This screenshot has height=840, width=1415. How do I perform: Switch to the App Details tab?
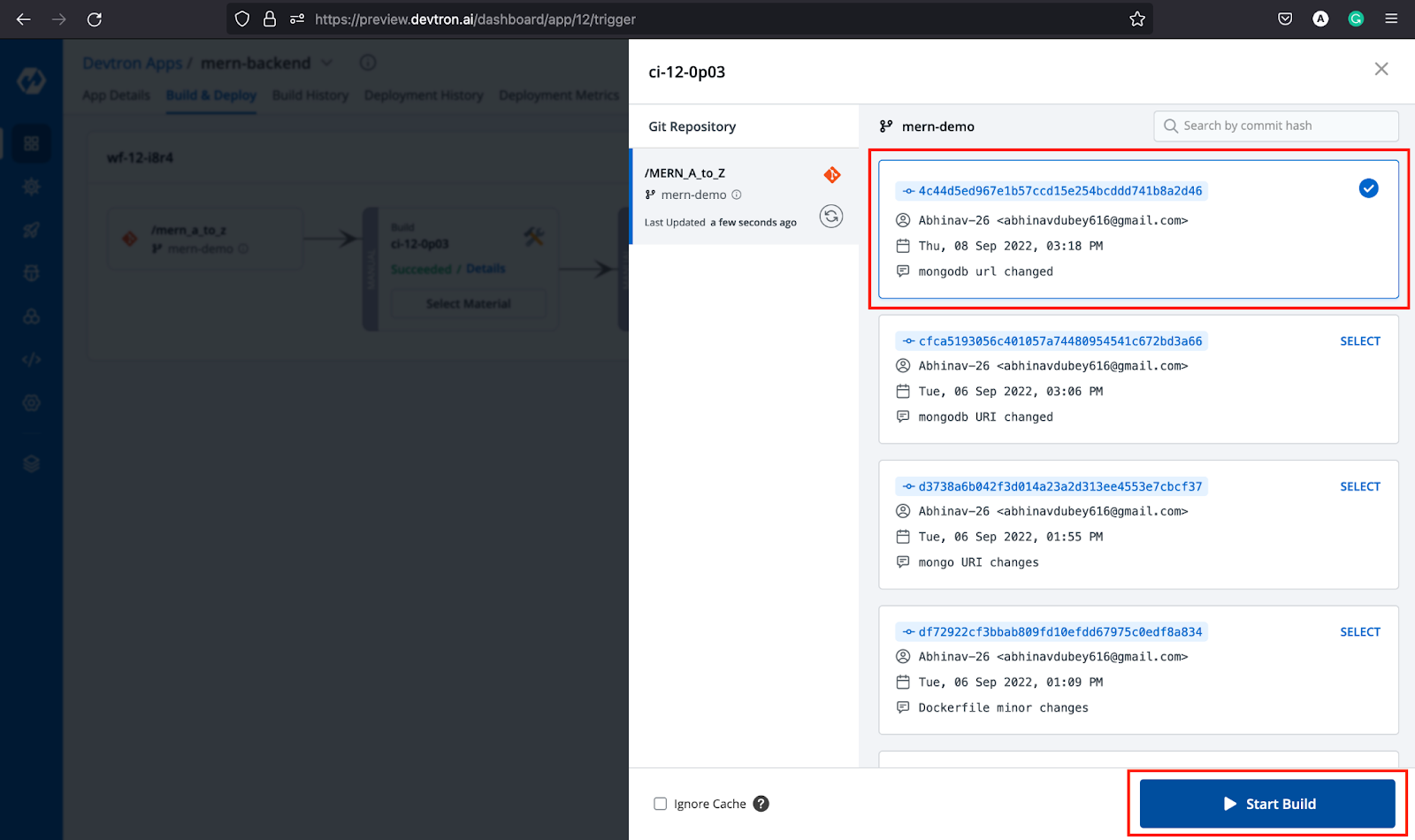[x=116, y=95]
